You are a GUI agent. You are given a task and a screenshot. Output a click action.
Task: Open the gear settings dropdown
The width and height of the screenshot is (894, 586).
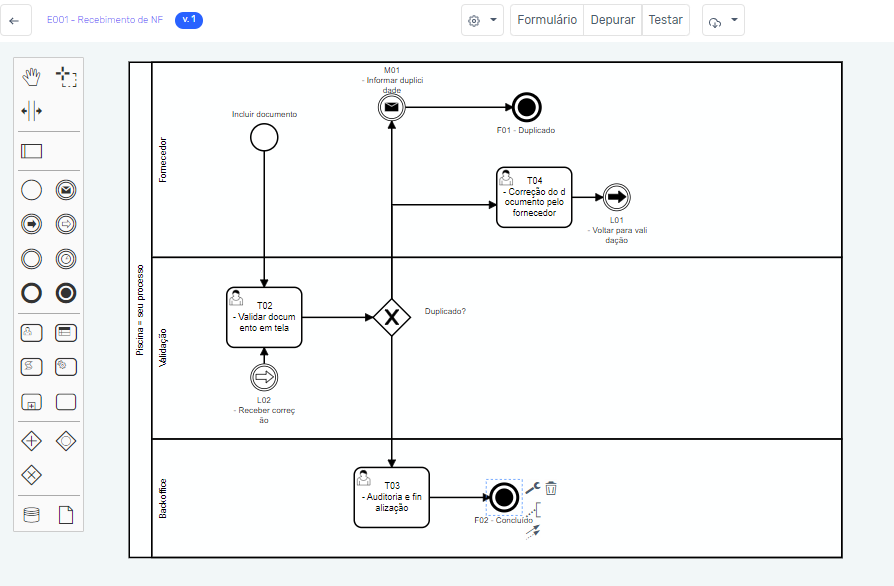tap(481, 20)
